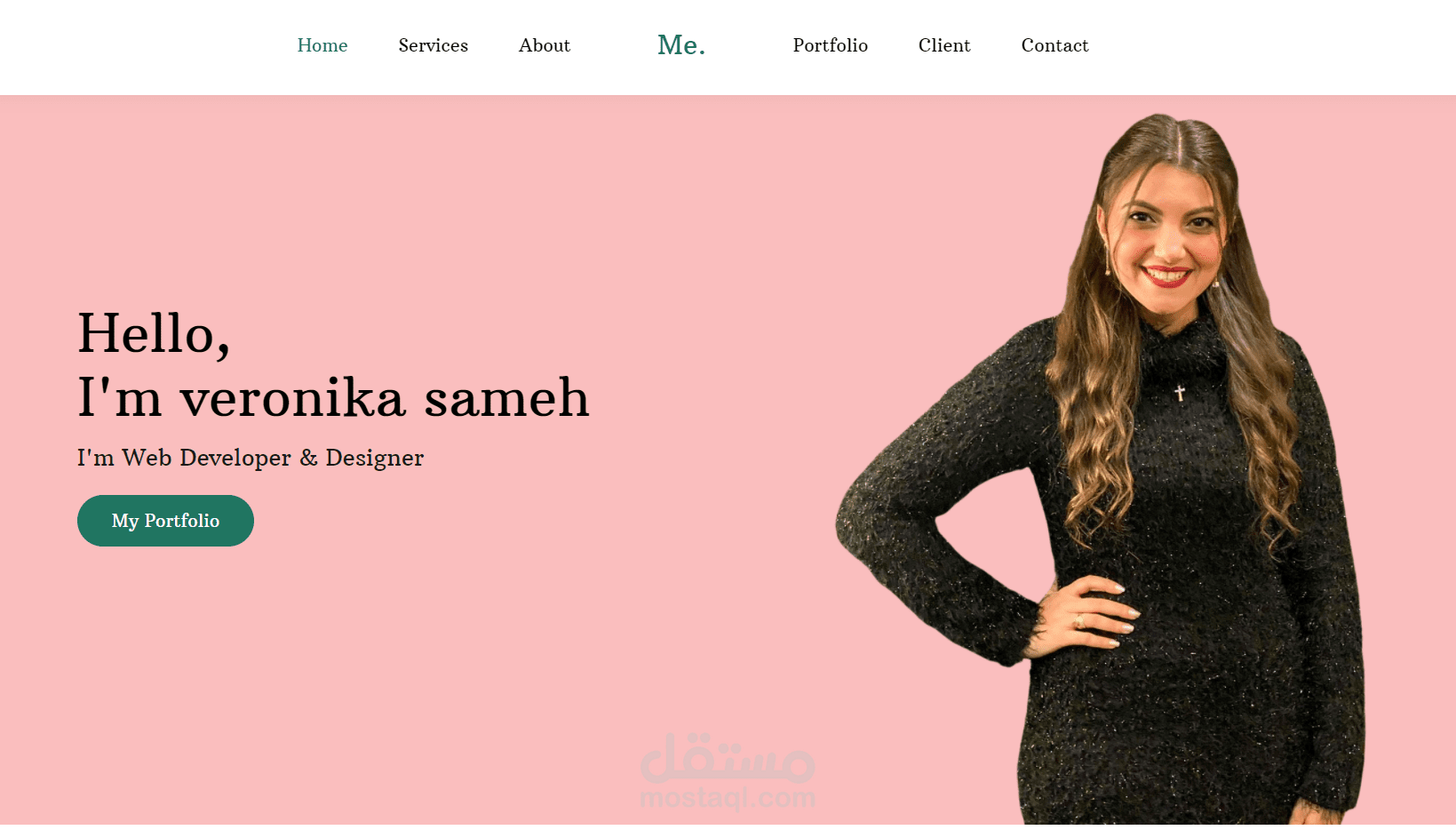This screenshot has height=830, width=1456.
Task: Click the green My Portfolio button
Action: click(x=165, y=521)
